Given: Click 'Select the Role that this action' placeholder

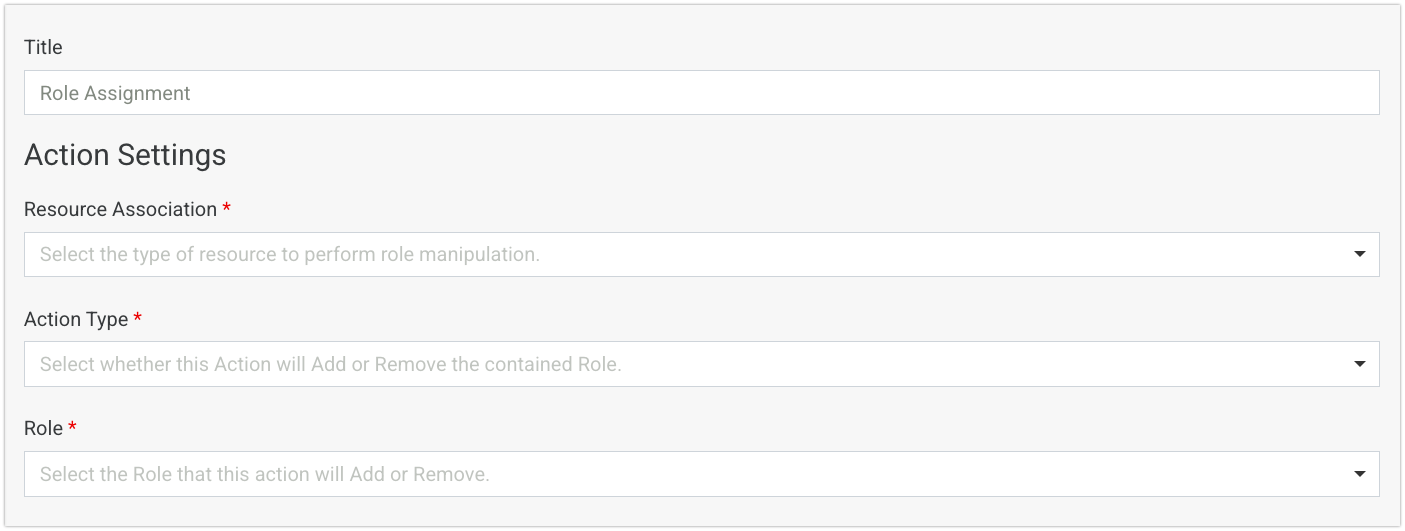Looking at the screenshot, I should click(x=265, y=474).
